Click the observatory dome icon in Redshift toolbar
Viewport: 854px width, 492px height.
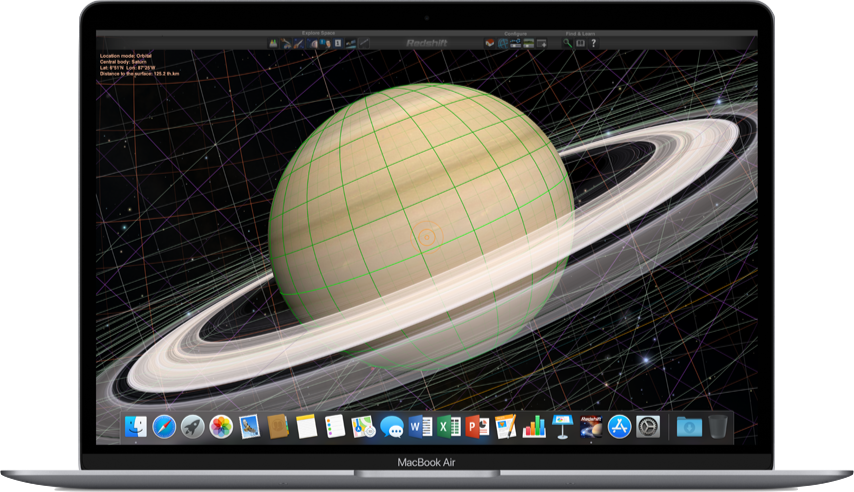click(313, 43)
